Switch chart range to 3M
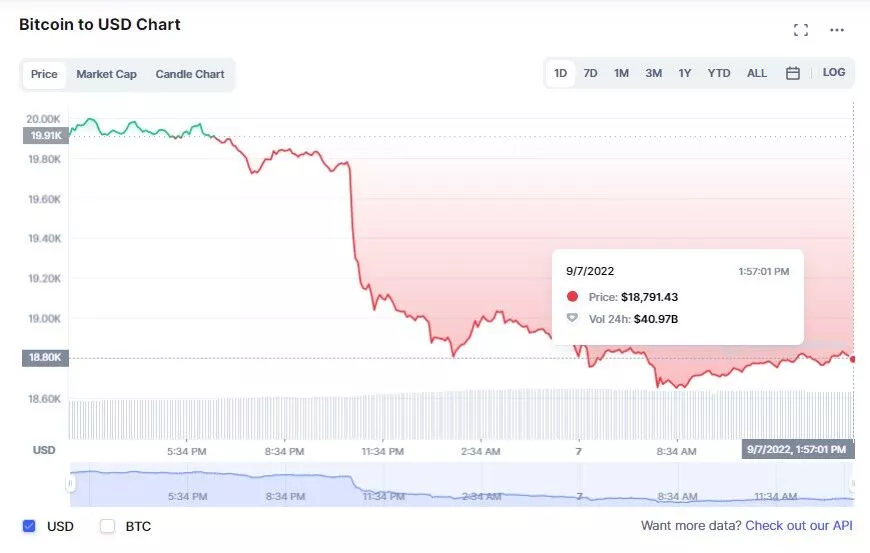The width and height of the screenshot is (870, 553). click(653, 73)
